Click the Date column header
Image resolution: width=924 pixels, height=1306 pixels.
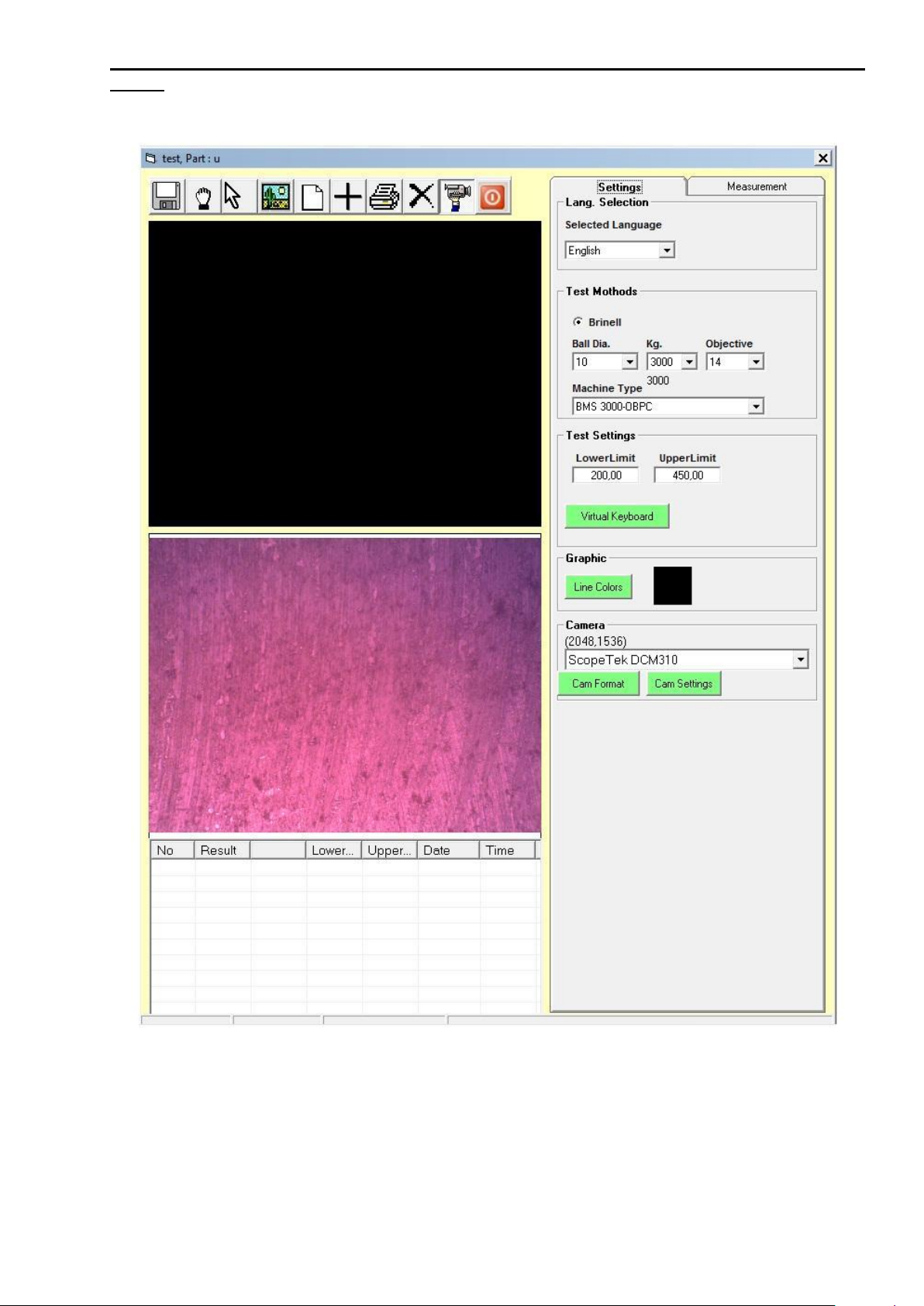(x=448, y=850)
